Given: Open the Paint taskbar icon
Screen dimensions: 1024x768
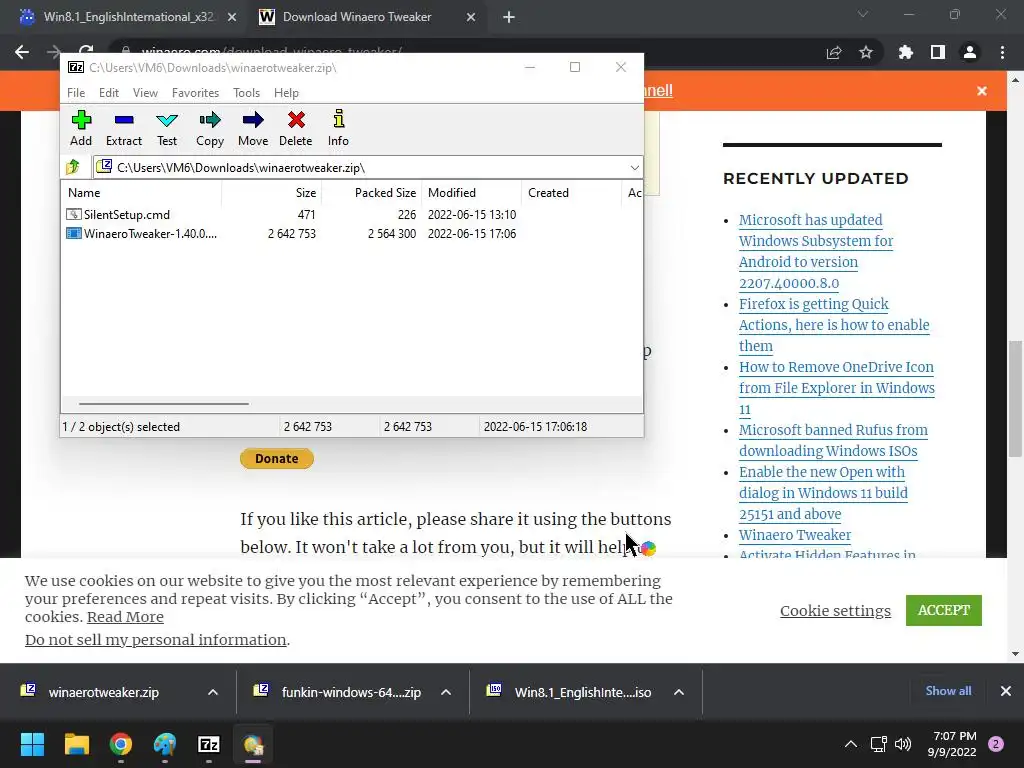Looking at the screenshot, I should coord(165,744).
